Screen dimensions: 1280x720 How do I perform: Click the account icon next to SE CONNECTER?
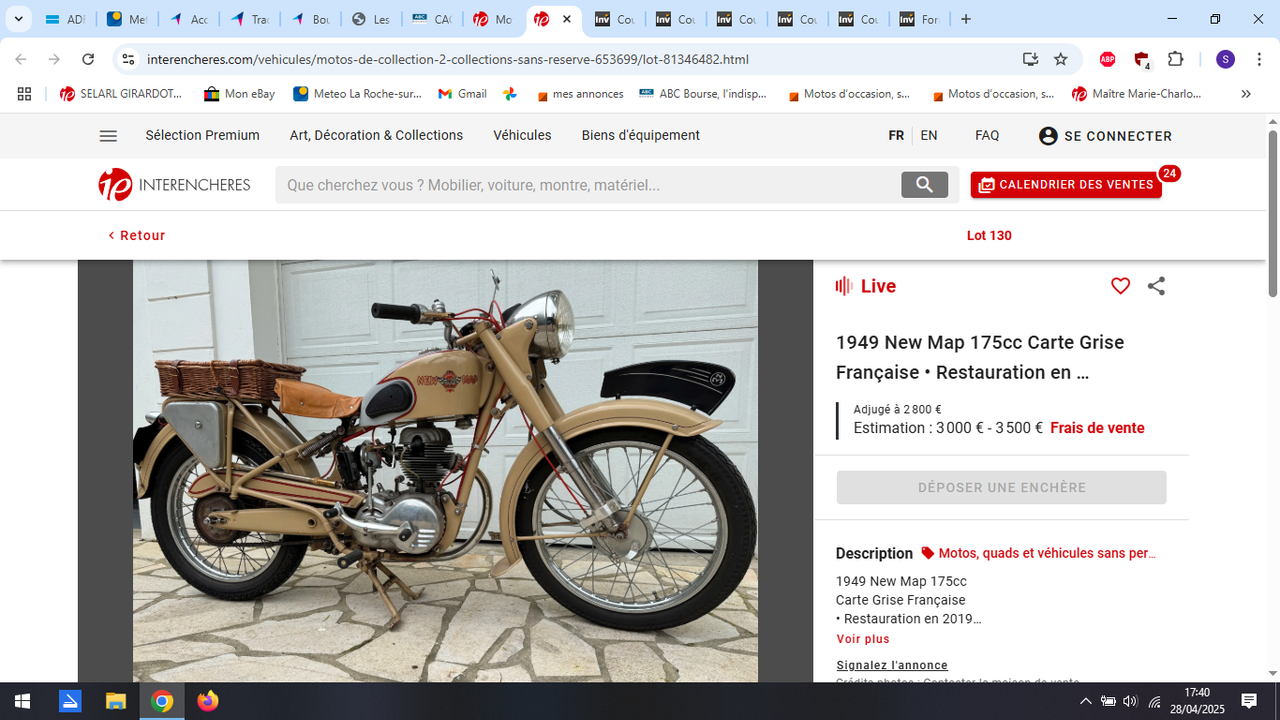click(x=1048, y=136)
